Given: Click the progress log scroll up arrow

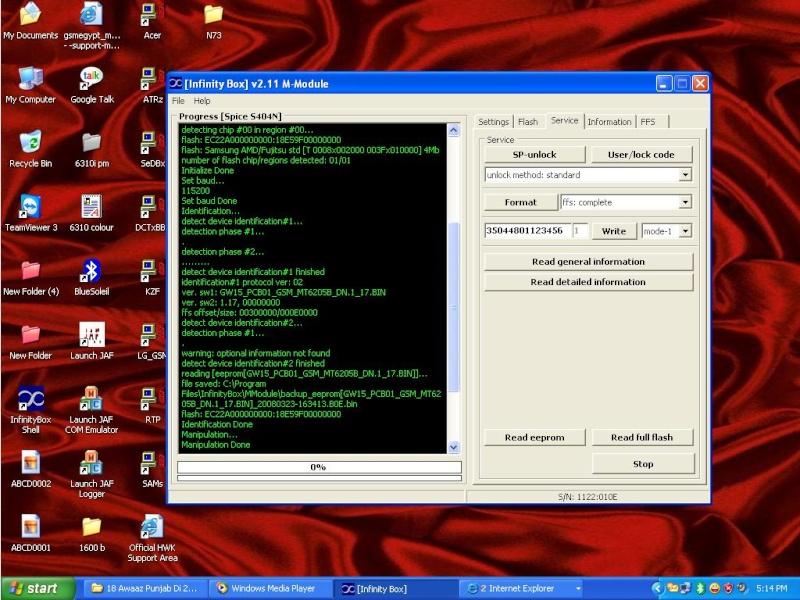Looking at the screenshot, I should click(x=453, y=130).
